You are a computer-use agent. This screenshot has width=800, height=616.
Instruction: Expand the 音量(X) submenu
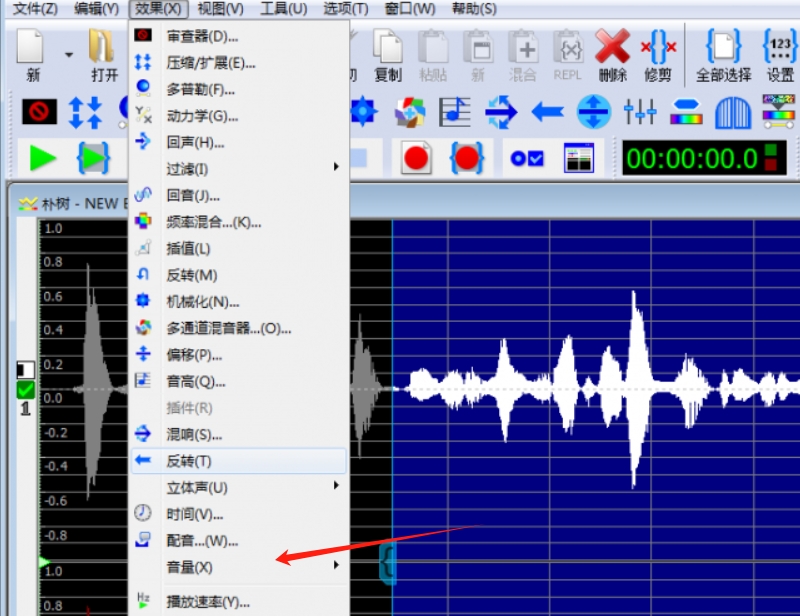point(239,567)
